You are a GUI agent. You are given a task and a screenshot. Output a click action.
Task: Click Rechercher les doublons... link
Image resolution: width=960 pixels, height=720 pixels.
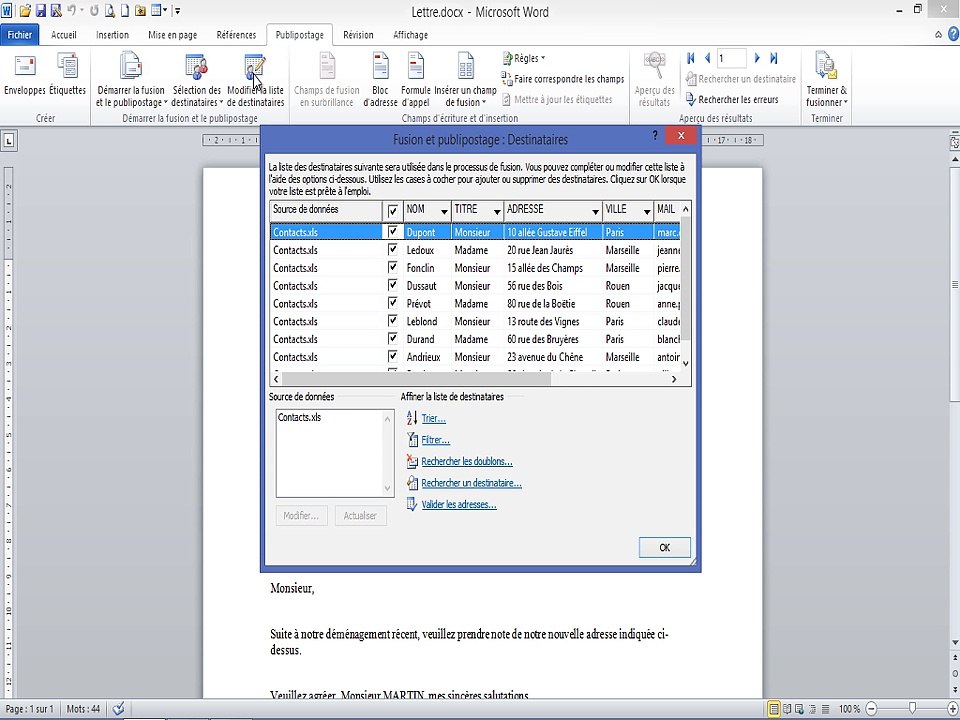pos(467,461)
